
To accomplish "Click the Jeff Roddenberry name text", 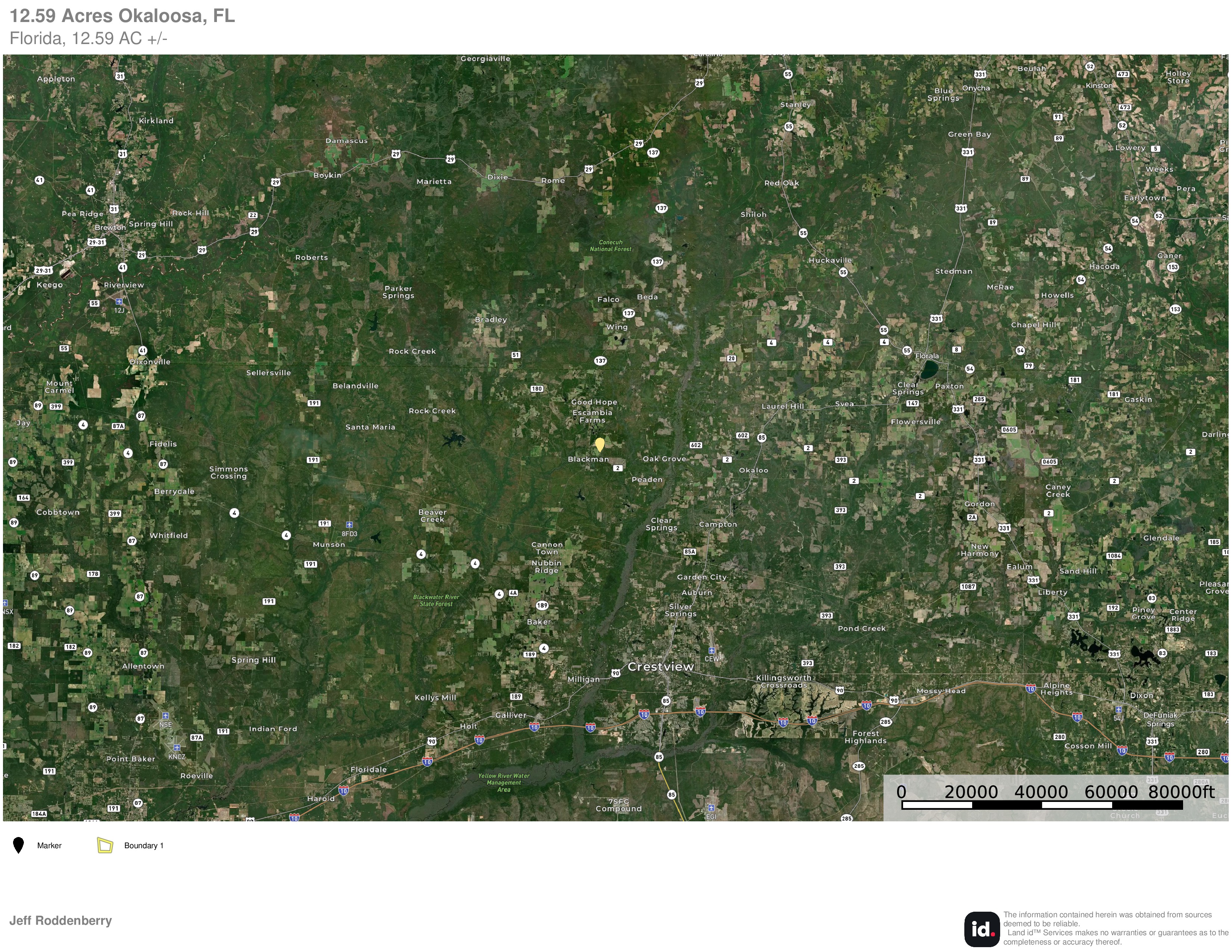I will (x=60, y=920).
